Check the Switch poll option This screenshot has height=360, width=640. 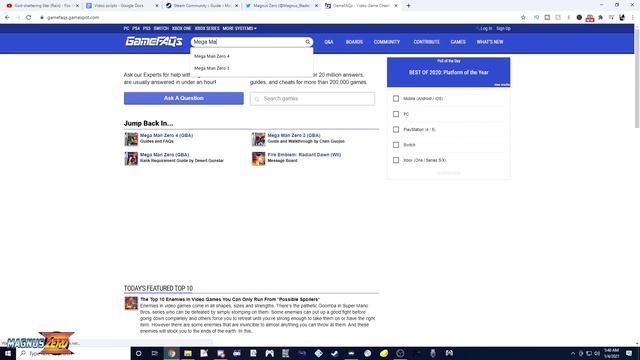pos(396,145)
